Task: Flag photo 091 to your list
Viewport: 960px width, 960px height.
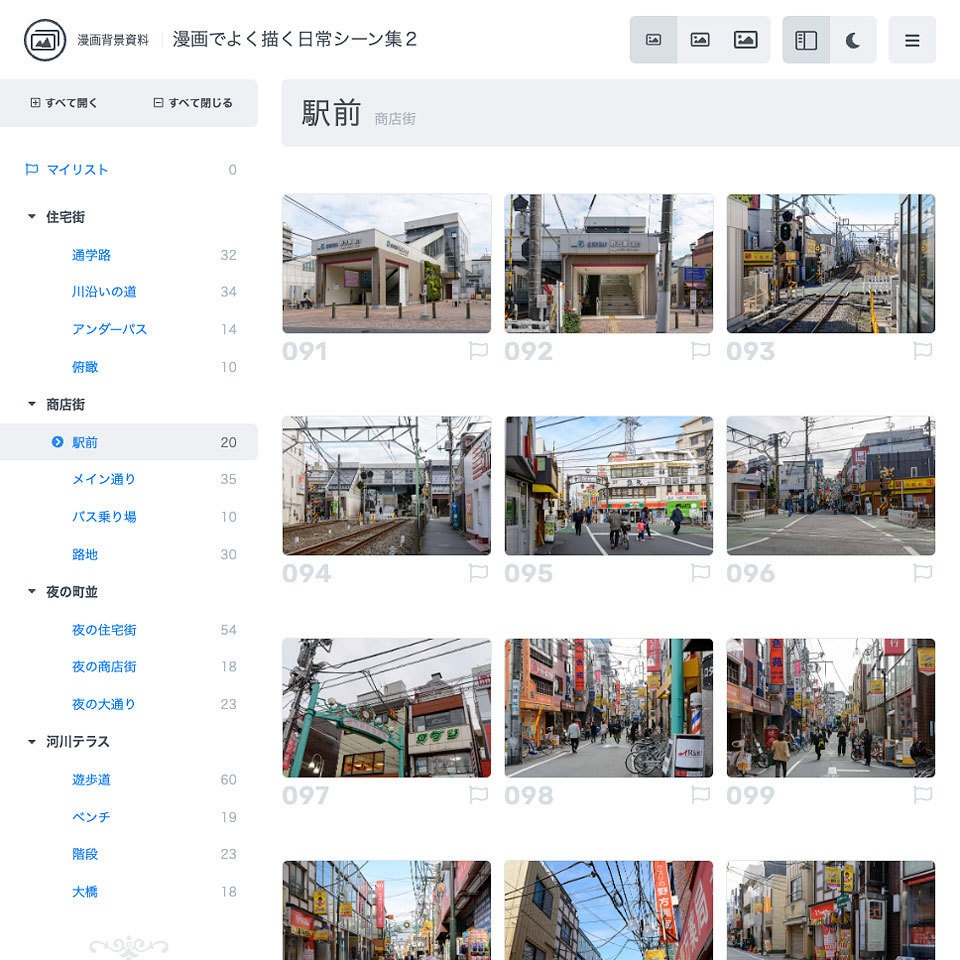Action: pyautogui.click(x=479, y=351)
